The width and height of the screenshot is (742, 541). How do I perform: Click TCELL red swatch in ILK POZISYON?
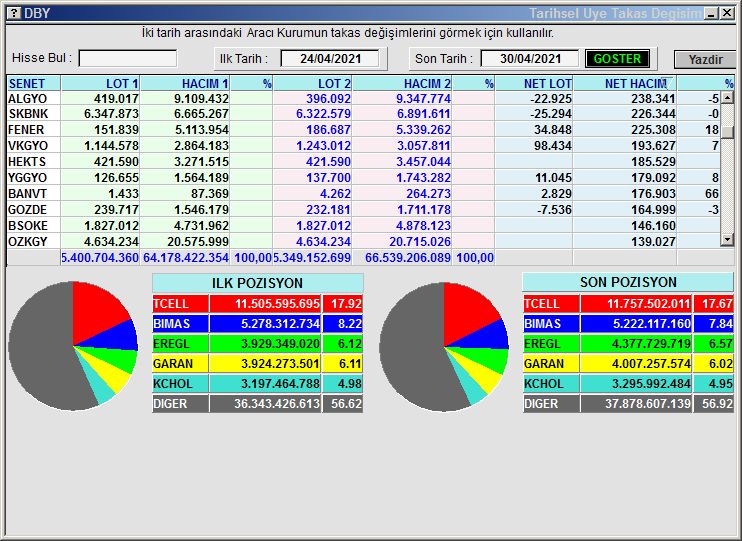[180, 303]
